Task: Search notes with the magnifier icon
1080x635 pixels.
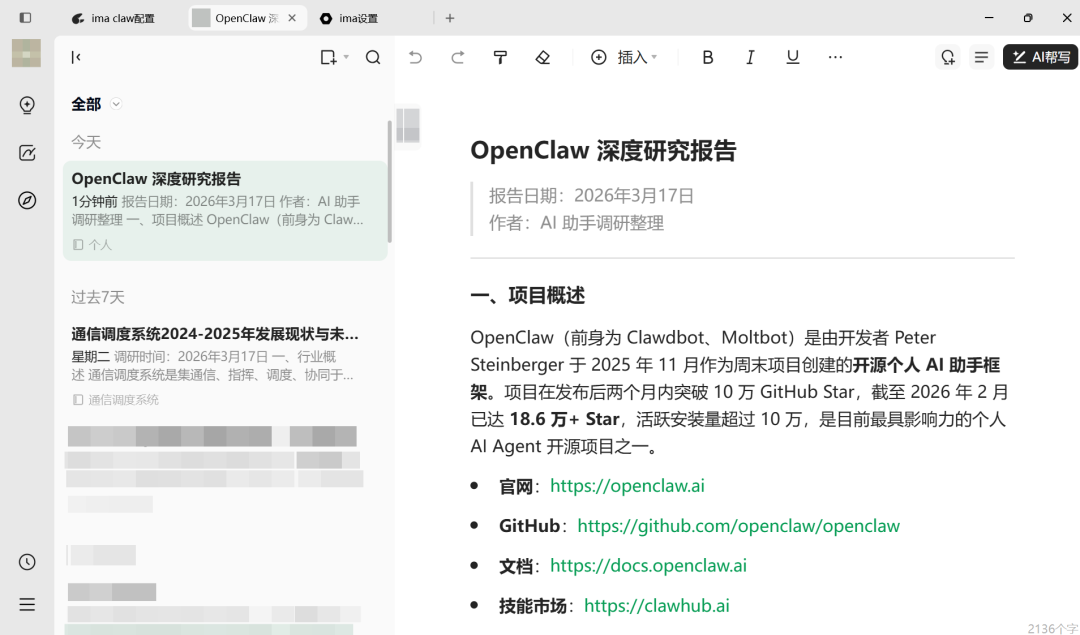Action: [373, 57]
